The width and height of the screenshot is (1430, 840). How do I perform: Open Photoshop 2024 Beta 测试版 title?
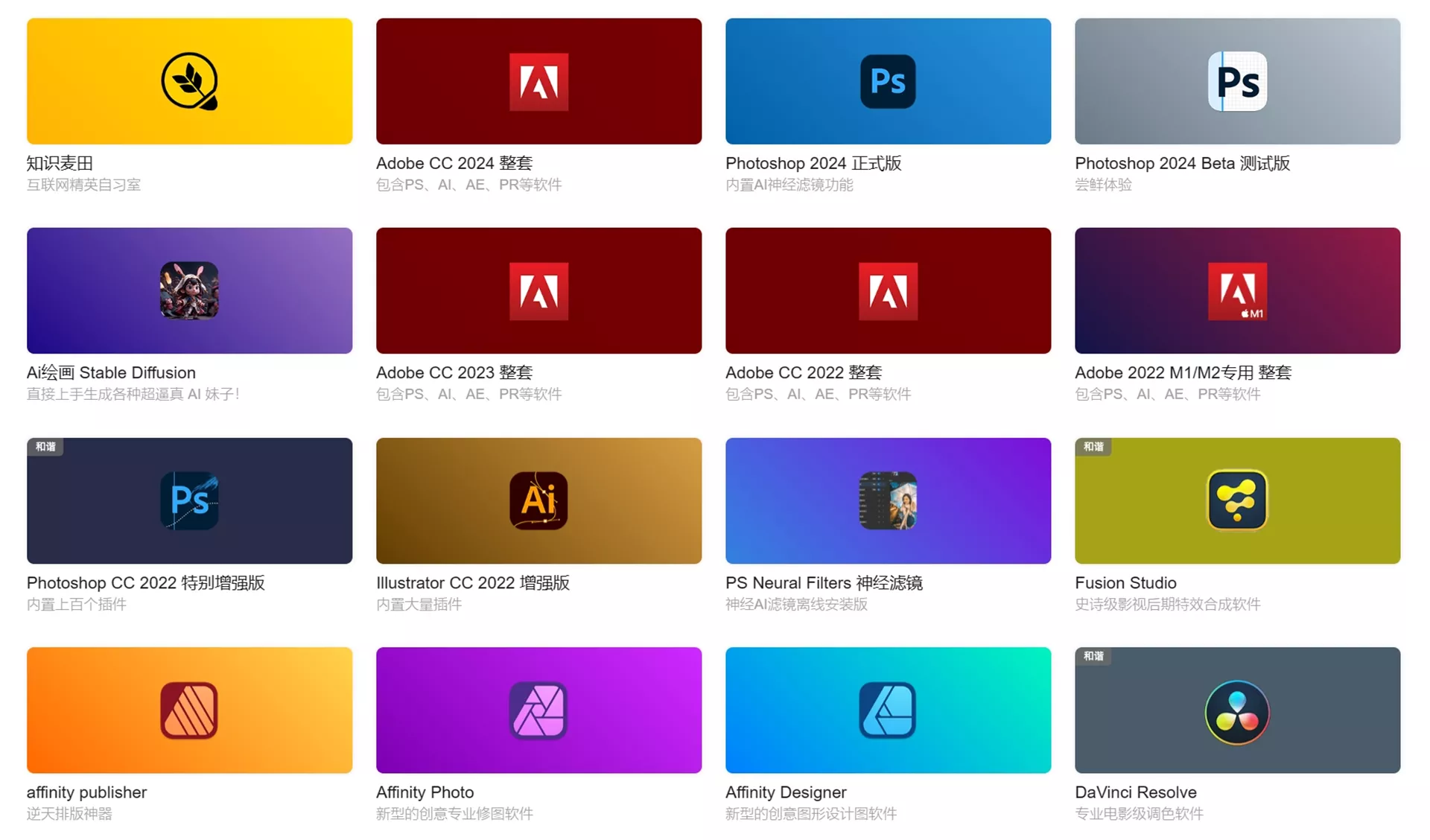pyautogui.click(x=1182, y=163)
